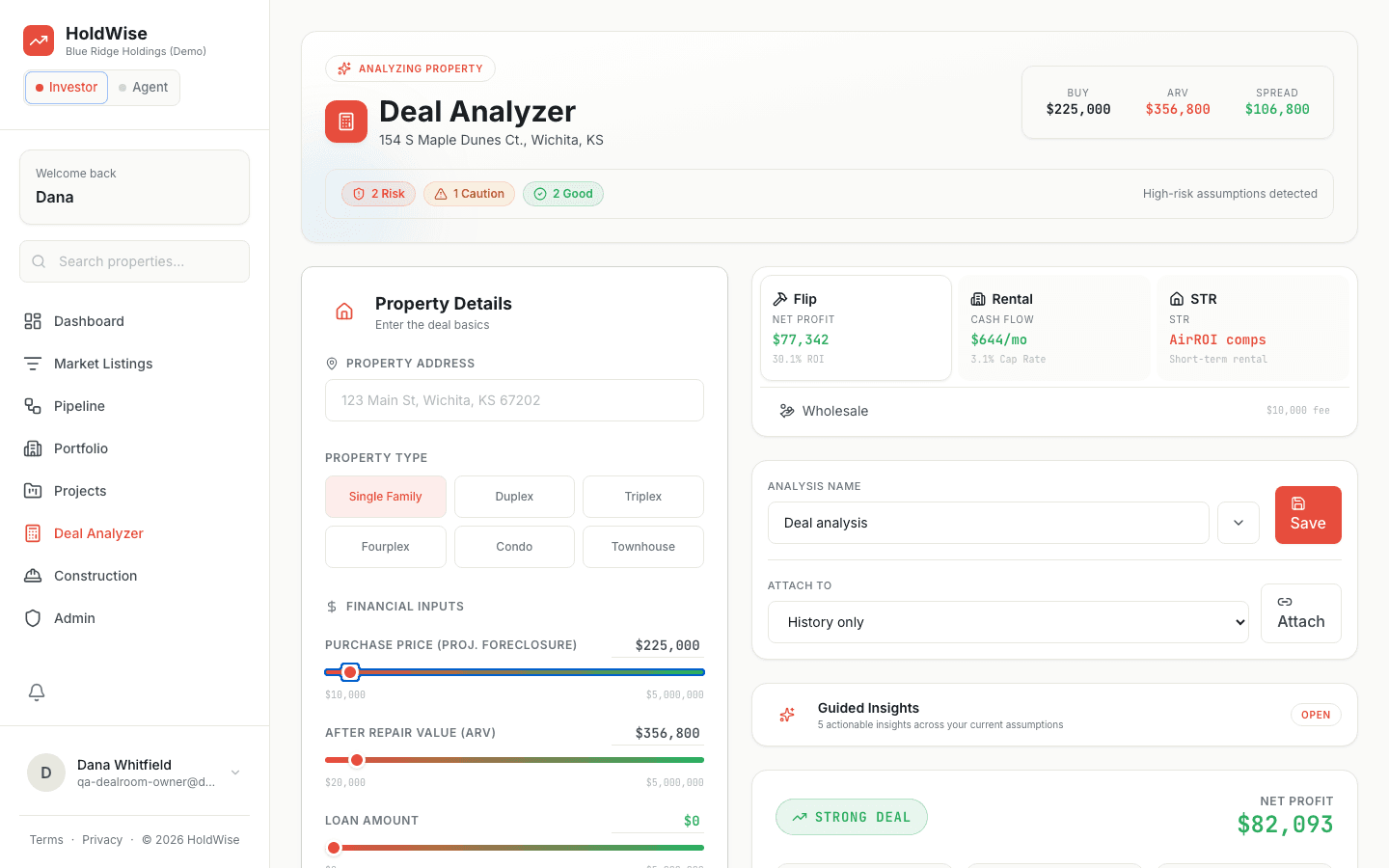Open Guided Insights with the OPEN pill
Screen dimensions: 1389x868
1316,715
